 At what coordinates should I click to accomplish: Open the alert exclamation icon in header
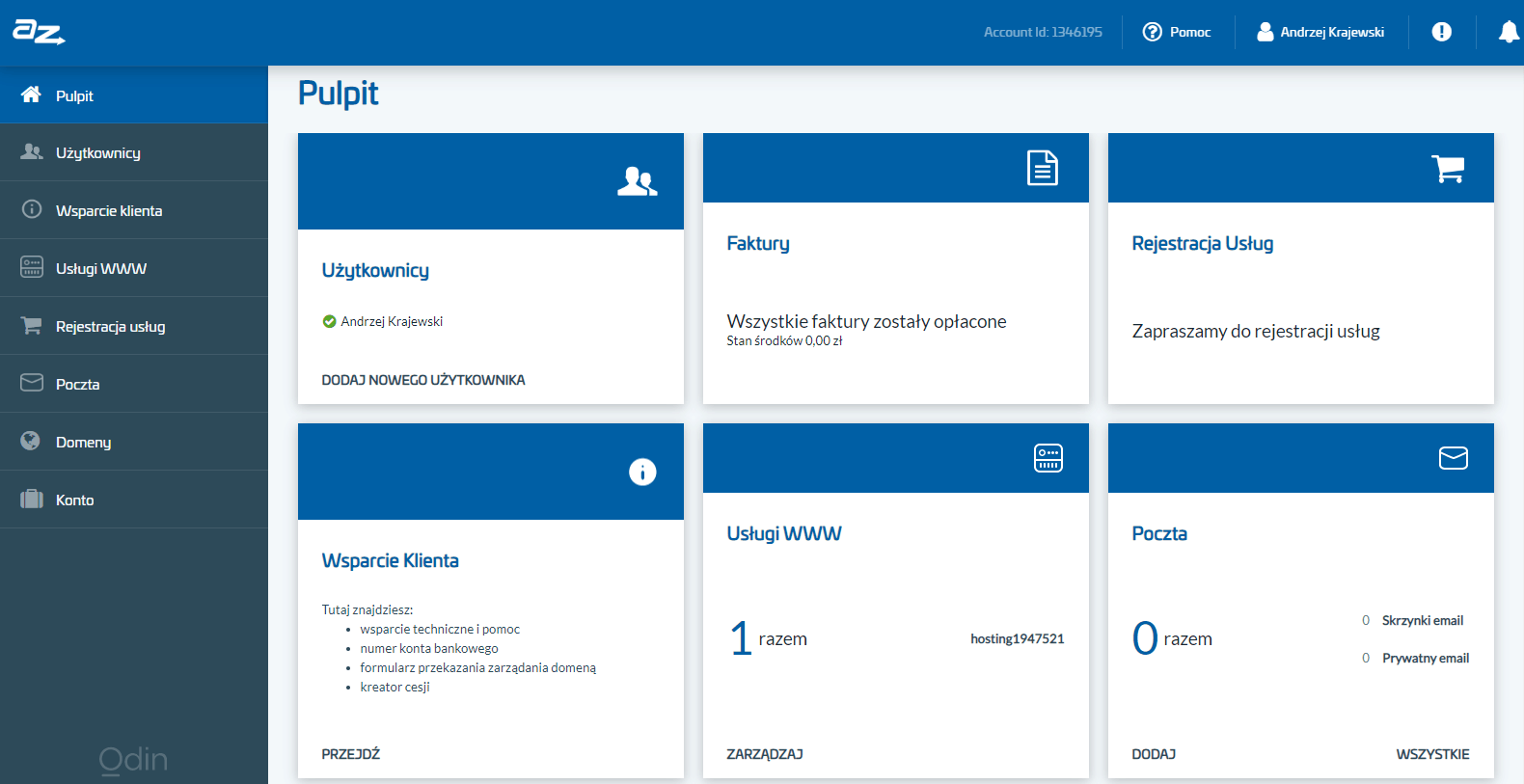tap(1442, 32)
